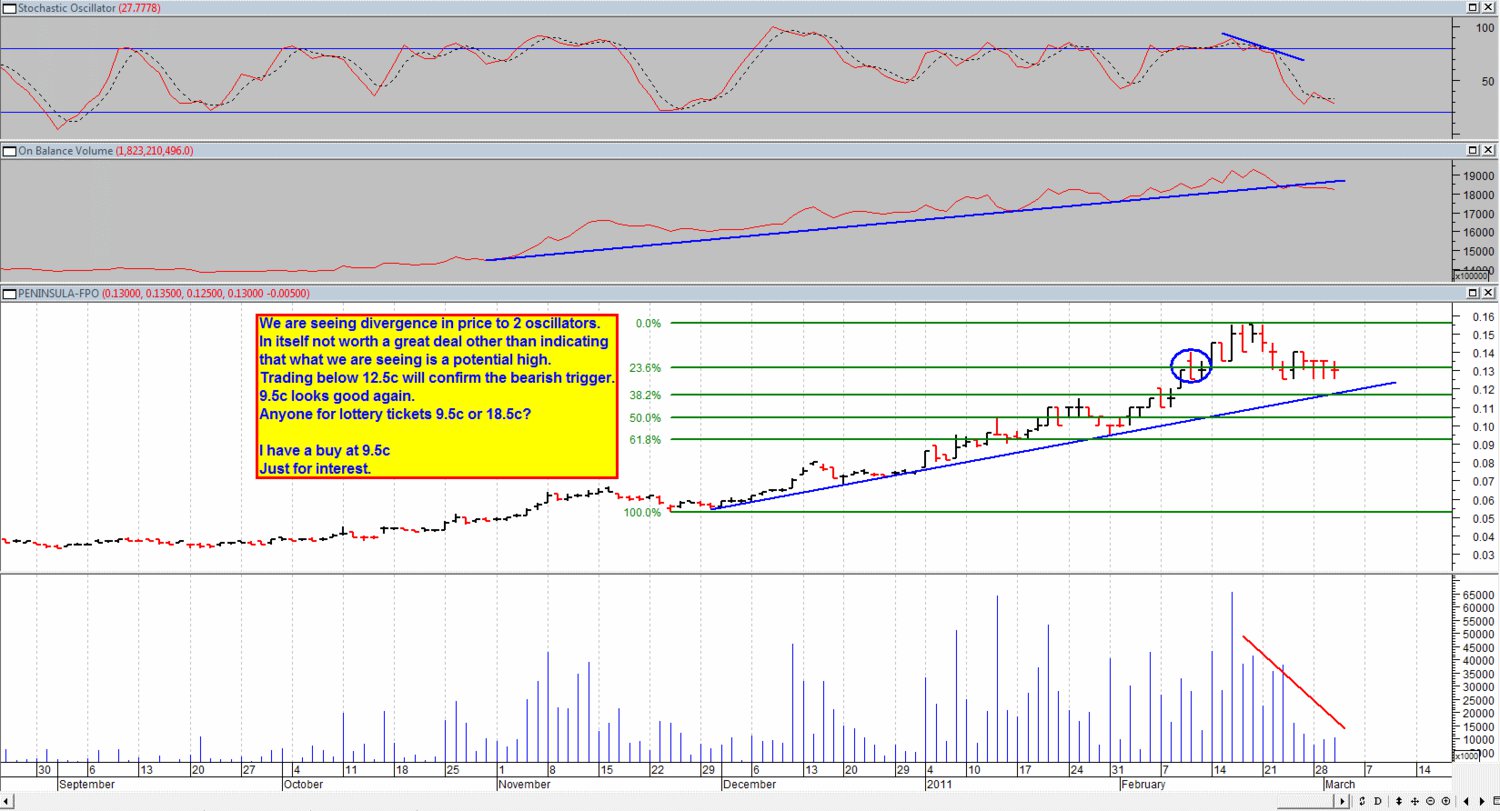
Task: Close the PENINSULA-FPO price pane
Action: 1489,293
